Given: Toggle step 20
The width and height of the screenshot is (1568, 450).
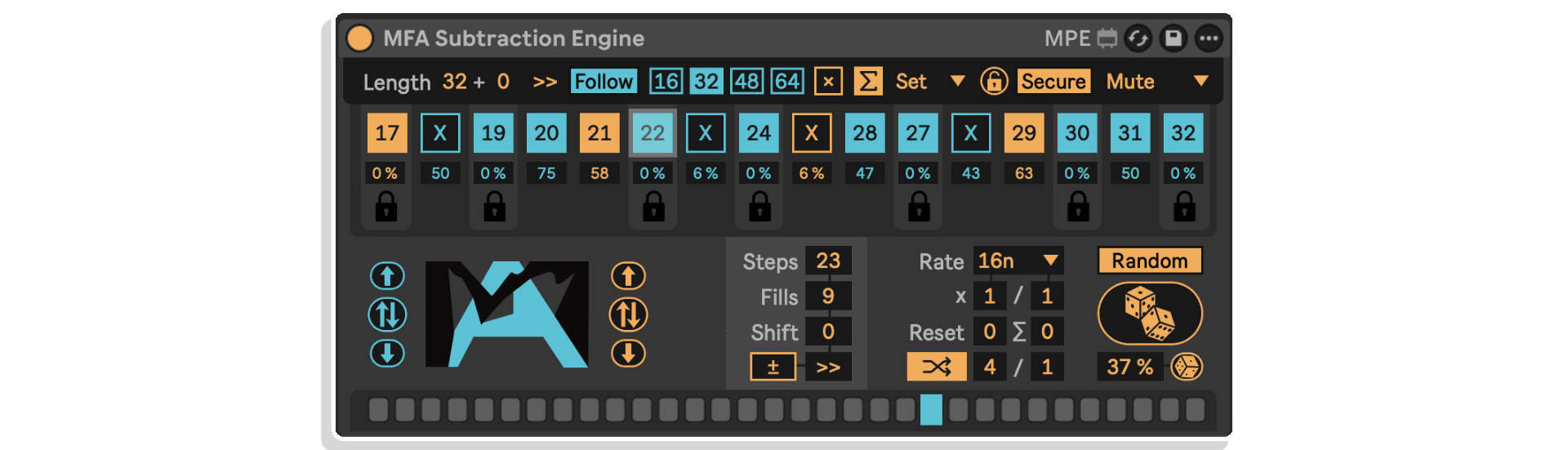Looking at the screenshot, I should click(546, 133).
